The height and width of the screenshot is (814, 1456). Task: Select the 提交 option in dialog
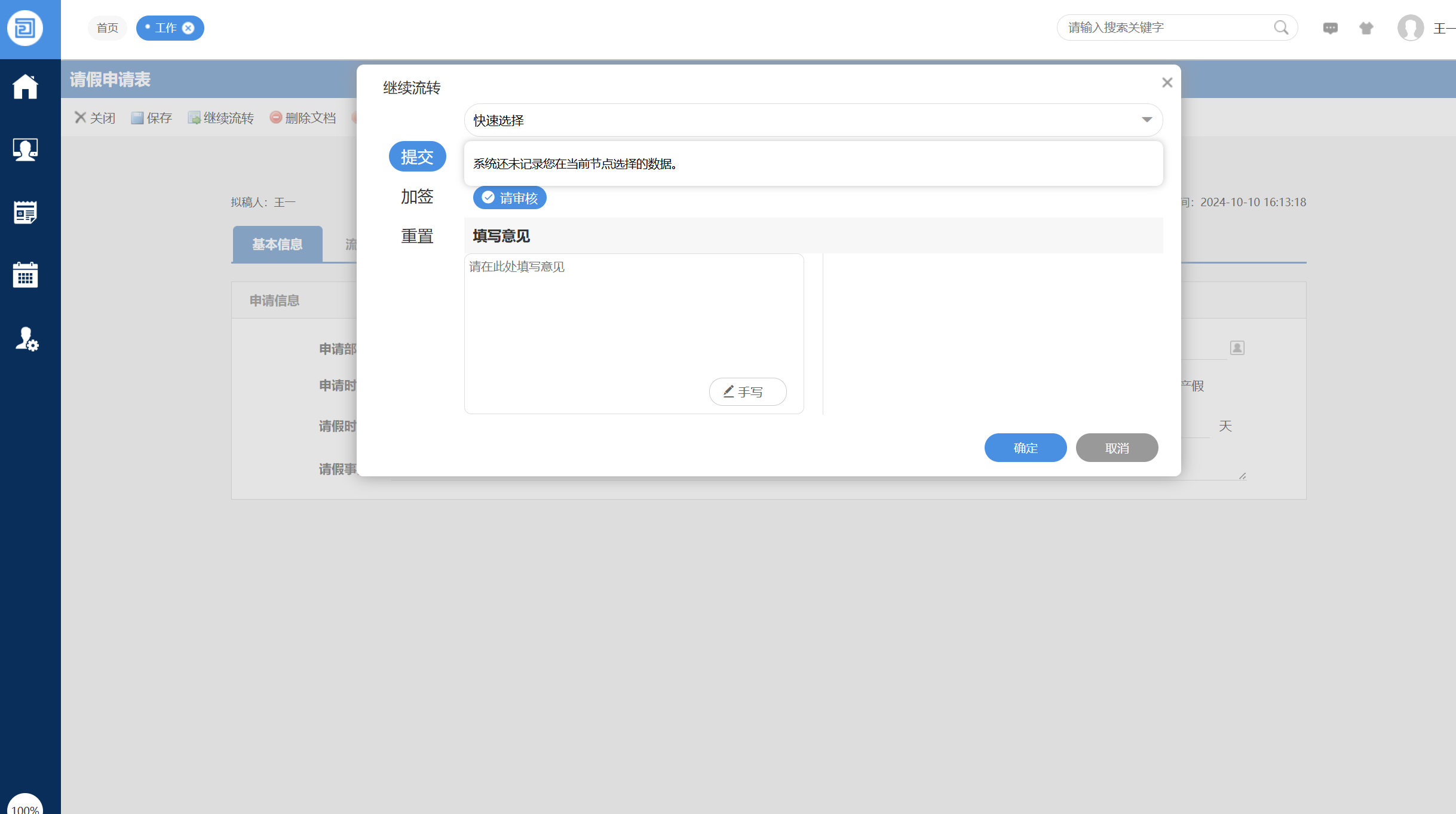(417, 157)
